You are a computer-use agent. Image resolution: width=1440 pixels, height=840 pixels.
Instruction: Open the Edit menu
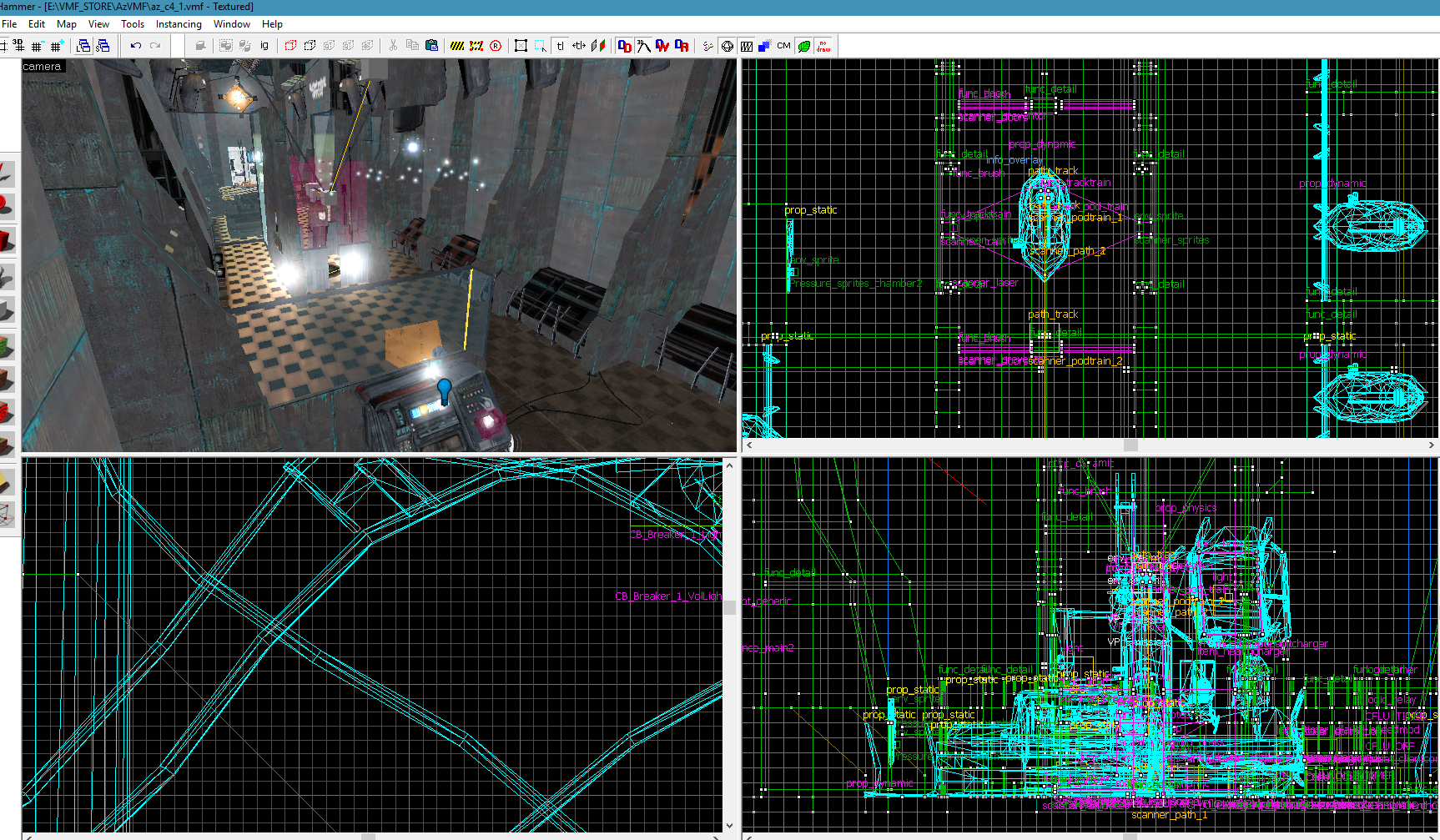pyautogui.click(x=37, y=24)
